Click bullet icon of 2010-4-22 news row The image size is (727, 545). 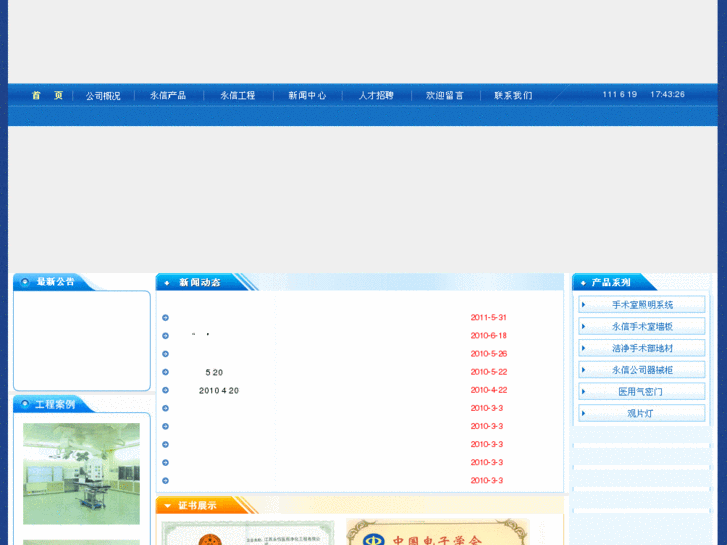point(166,390)
